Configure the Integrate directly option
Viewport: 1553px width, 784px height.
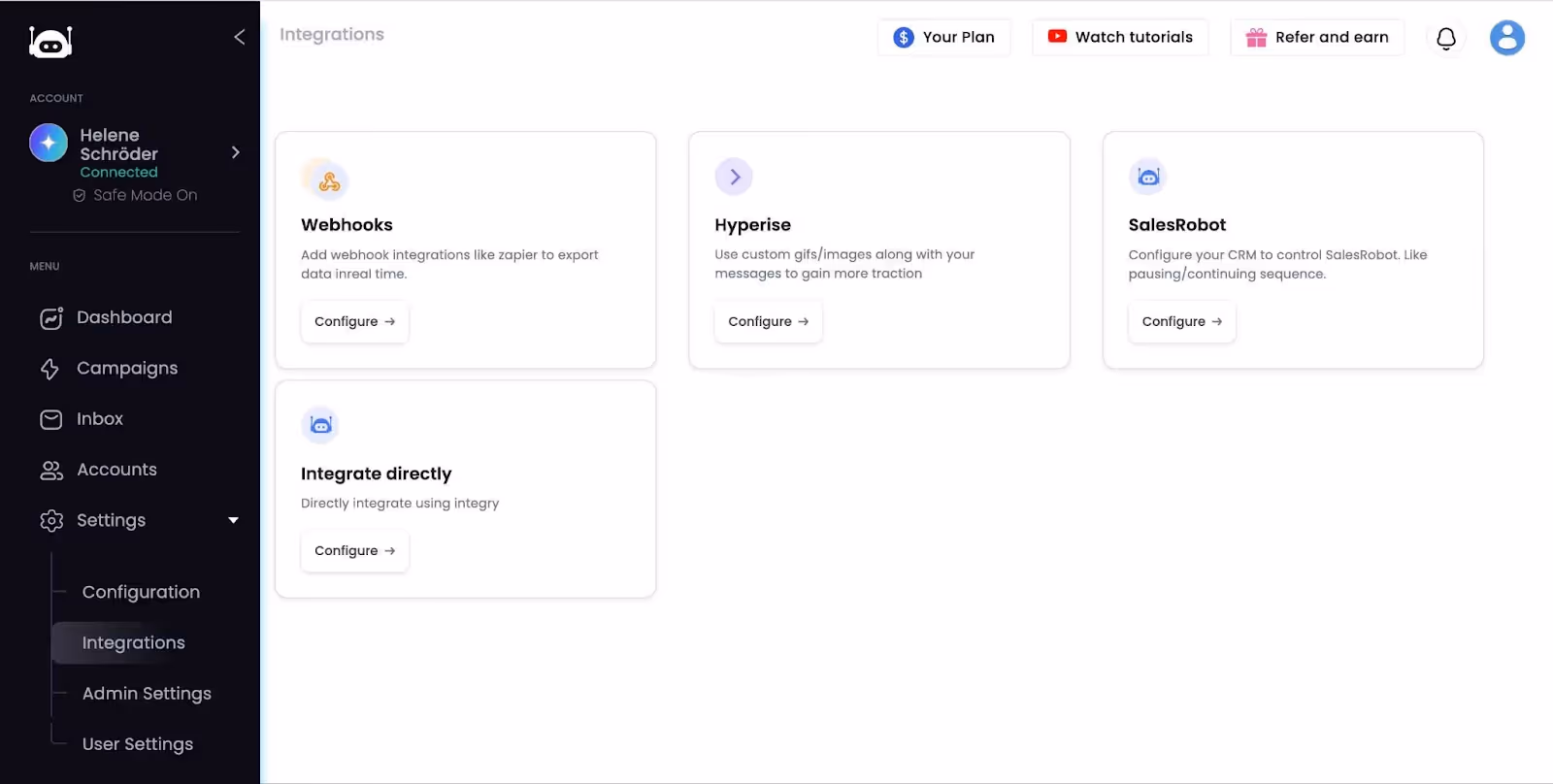click(354, 550)
